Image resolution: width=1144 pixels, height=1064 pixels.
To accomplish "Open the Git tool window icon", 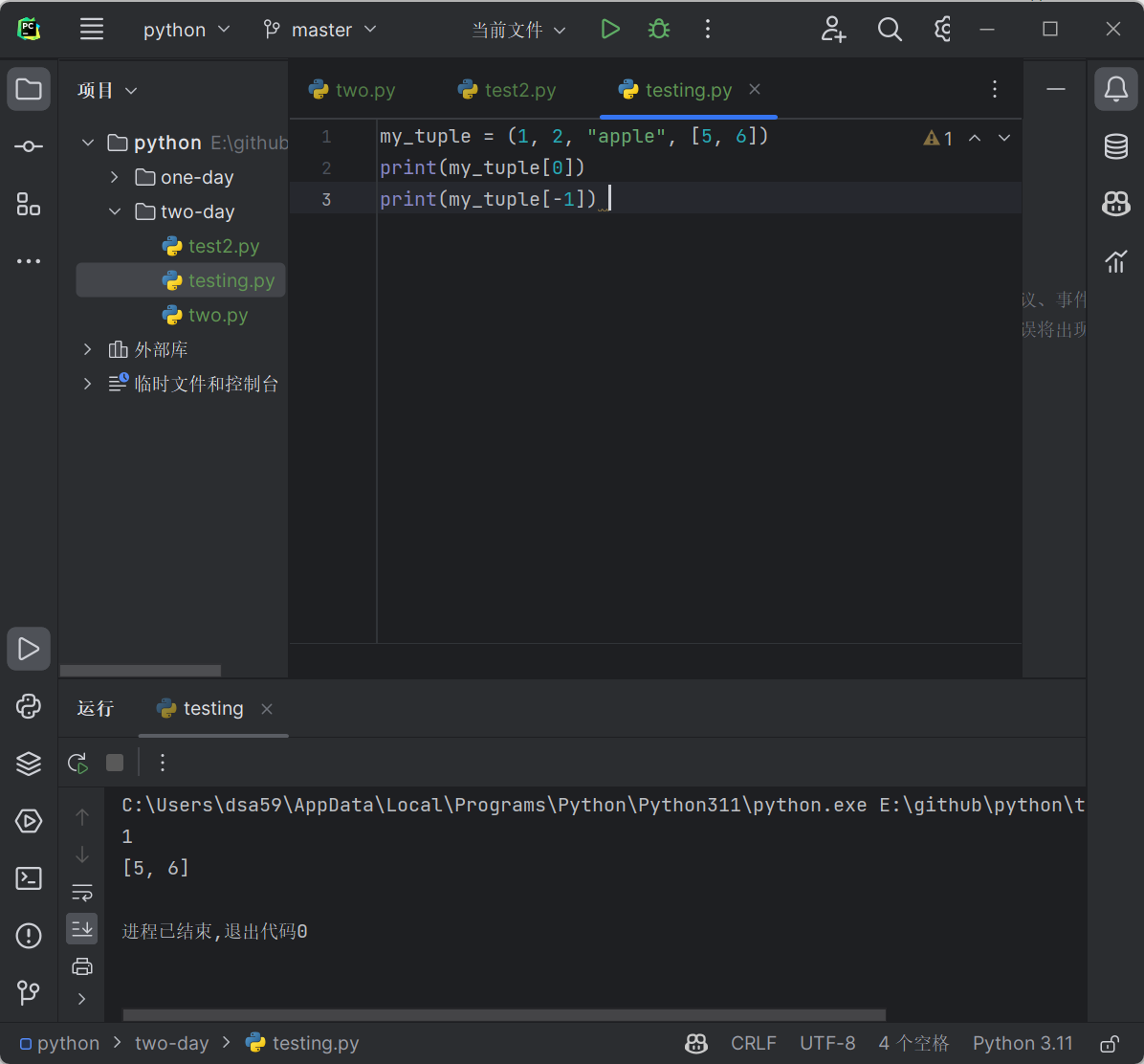I will click(29, 992).
